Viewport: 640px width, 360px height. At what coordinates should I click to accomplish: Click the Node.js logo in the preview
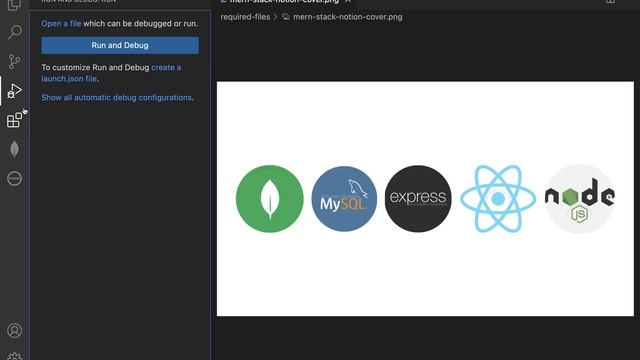point(580,199)
